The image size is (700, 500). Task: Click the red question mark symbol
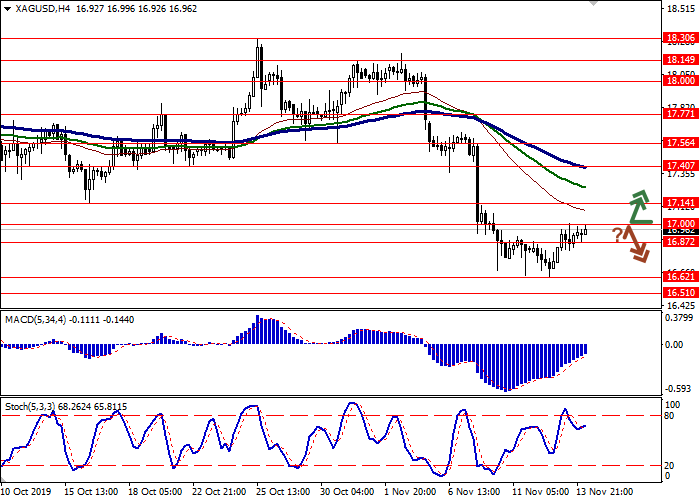(617, 233)
